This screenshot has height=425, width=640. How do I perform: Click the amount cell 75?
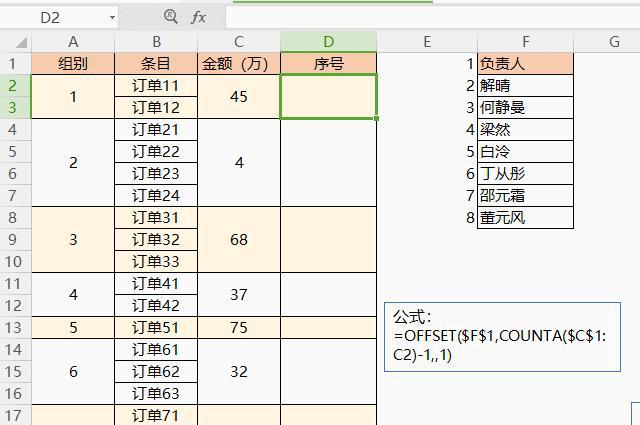[x=239, y=327]
